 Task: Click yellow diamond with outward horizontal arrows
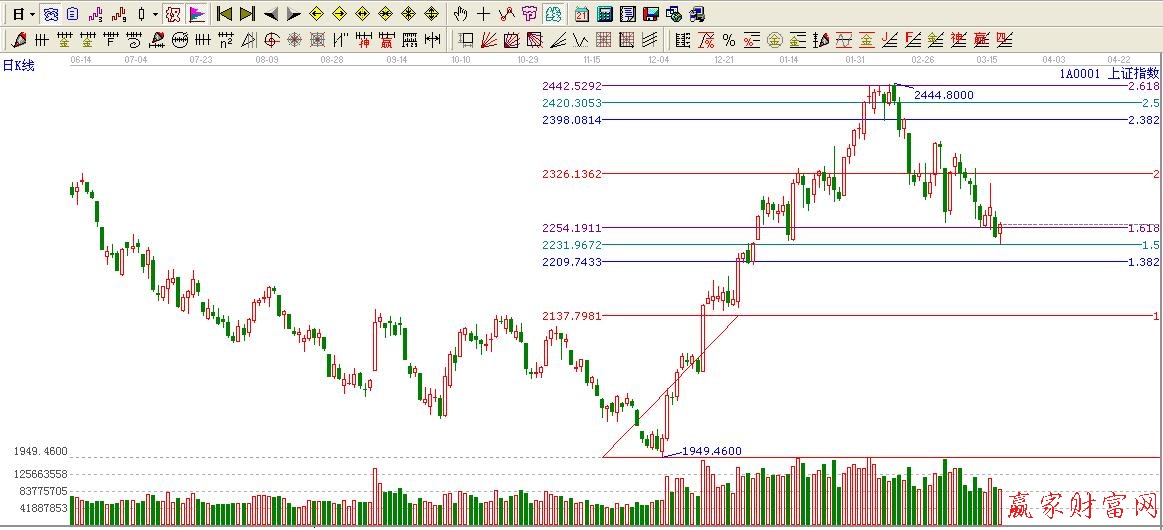[363, 14]
